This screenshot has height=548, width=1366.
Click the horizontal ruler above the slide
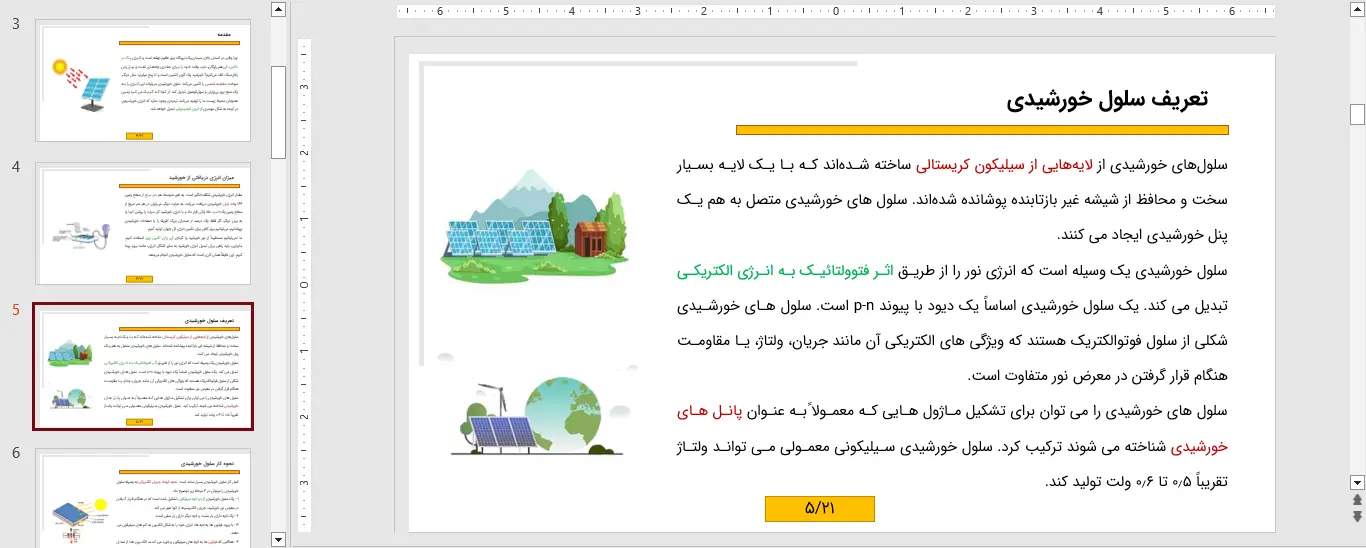coord(836,11)
